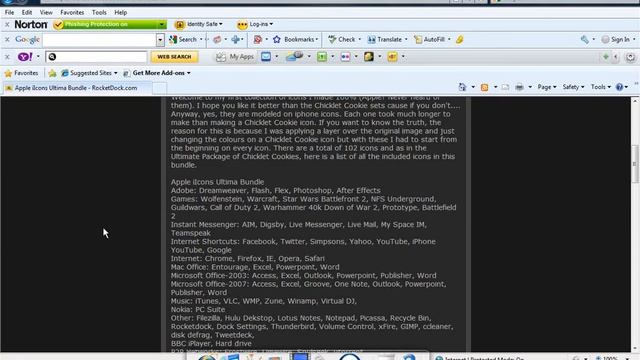Image resolution: width=640 pixels, height=360 pixels.
Task: Click the Google Translate button
Action: [384, 40]
